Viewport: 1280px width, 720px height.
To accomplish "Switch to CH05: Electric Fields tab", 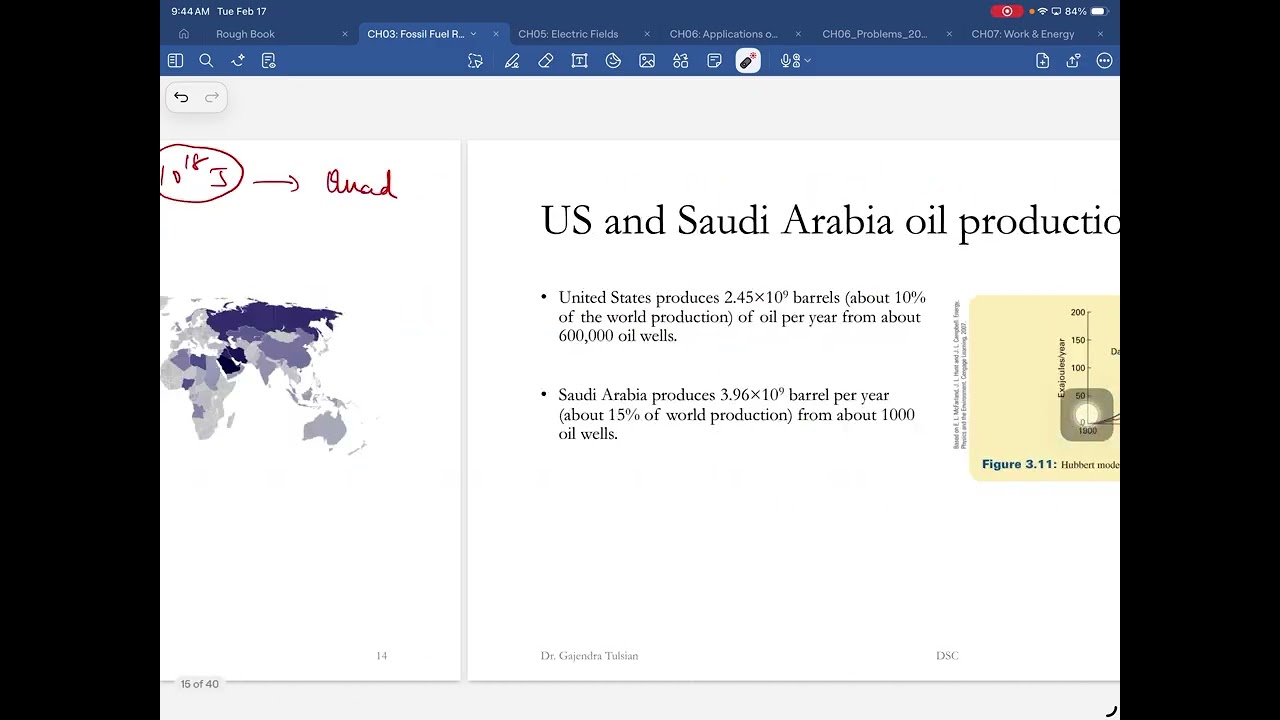I will click(x=568, y=34).
